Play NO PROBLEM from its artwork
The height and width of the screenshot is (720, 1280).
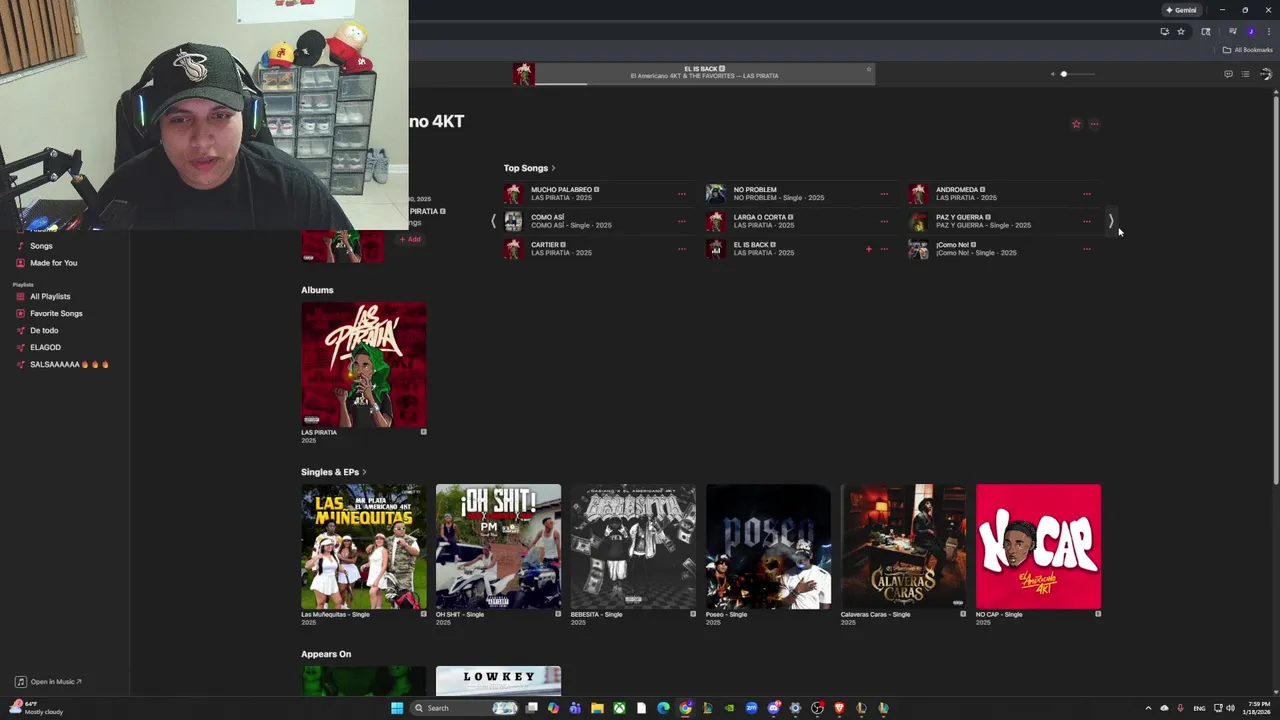point(715,194)
